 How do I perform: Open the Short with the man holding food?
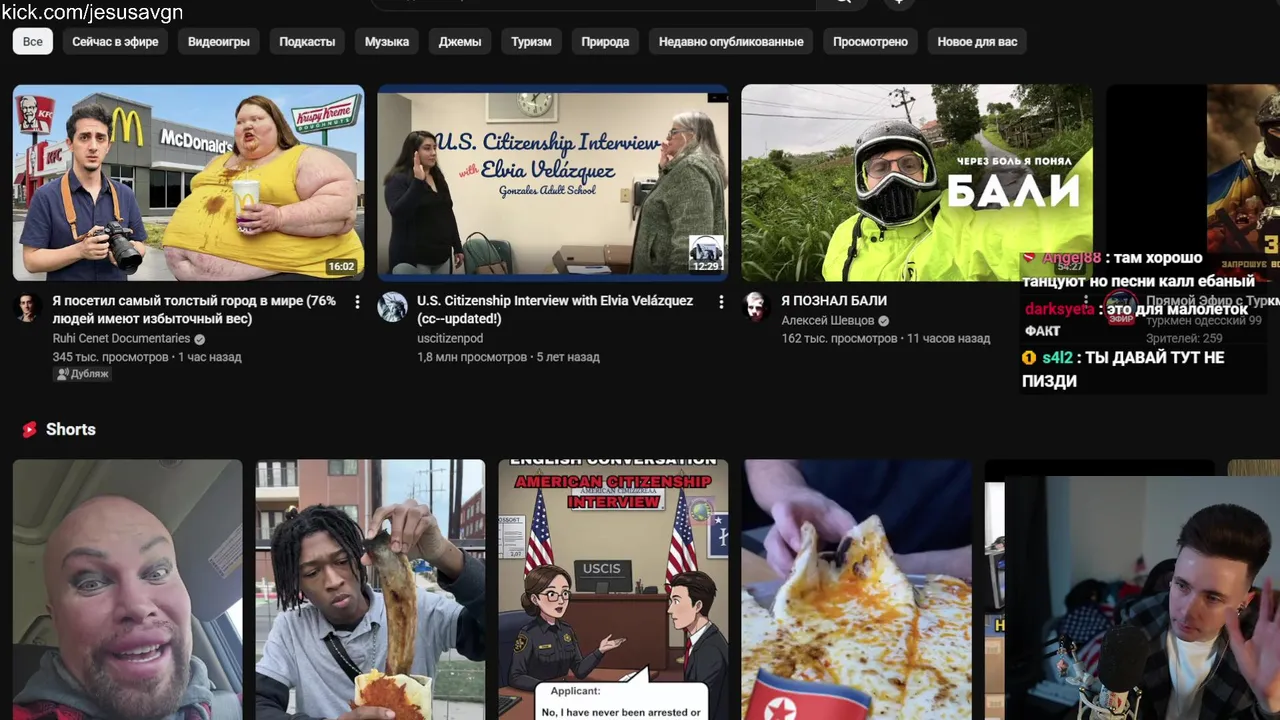point(370,590)
